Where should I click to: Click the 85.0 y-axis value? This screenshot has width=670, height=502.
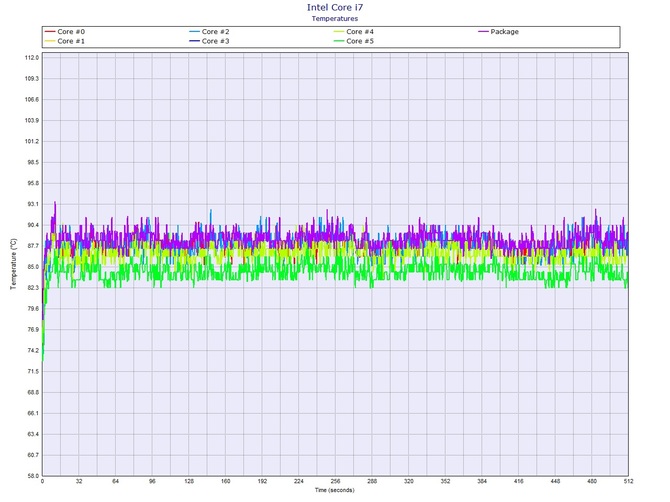(33, 267)
